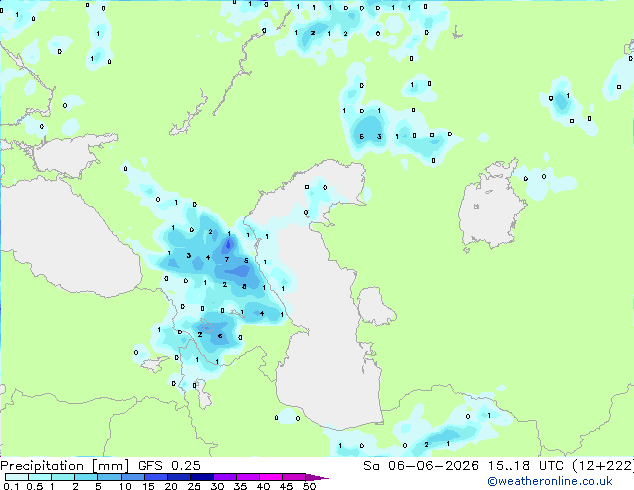Pick the 40–45 mm magenta legend swatch
This screenshot has height=490, width=634.
click(271, 477)
